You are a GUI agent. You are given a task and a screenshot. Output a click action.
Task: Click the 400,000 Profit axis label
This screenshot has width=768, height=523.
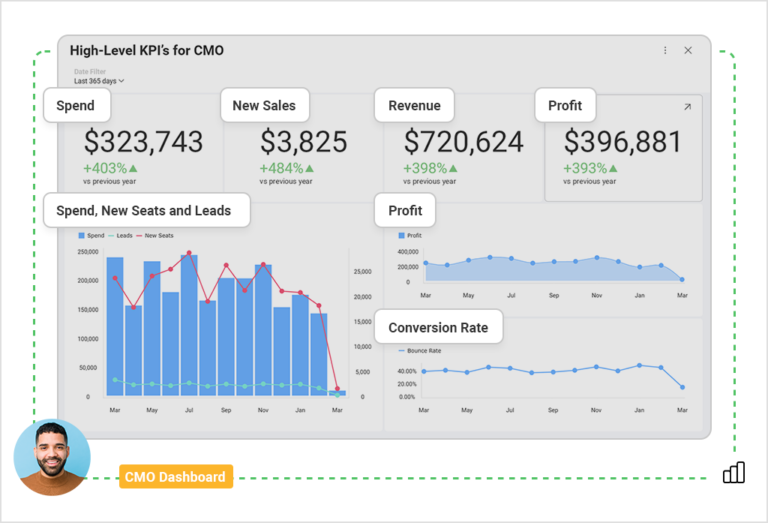point(408,252)
